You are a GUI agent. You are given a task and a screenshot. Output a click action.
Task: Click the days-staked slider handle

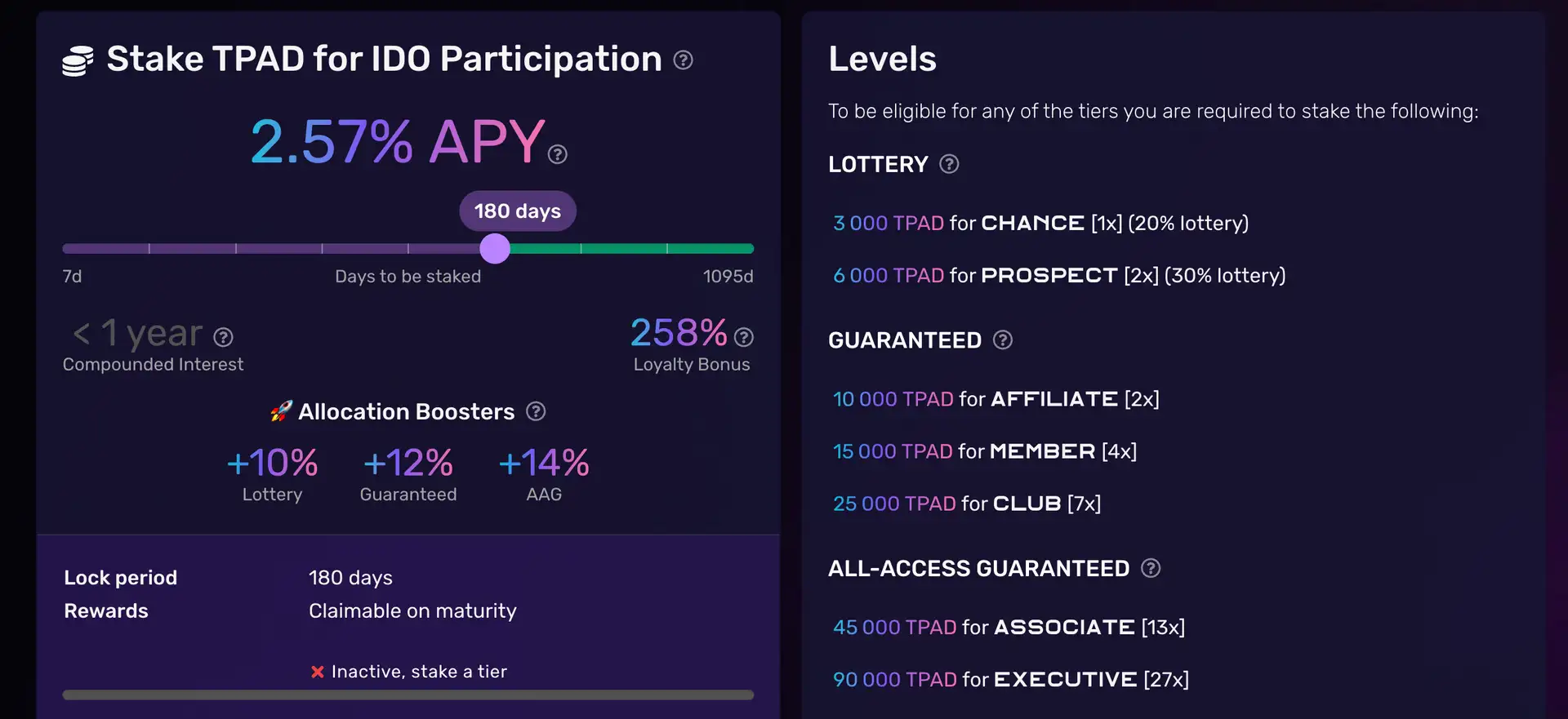coord(495,248)
